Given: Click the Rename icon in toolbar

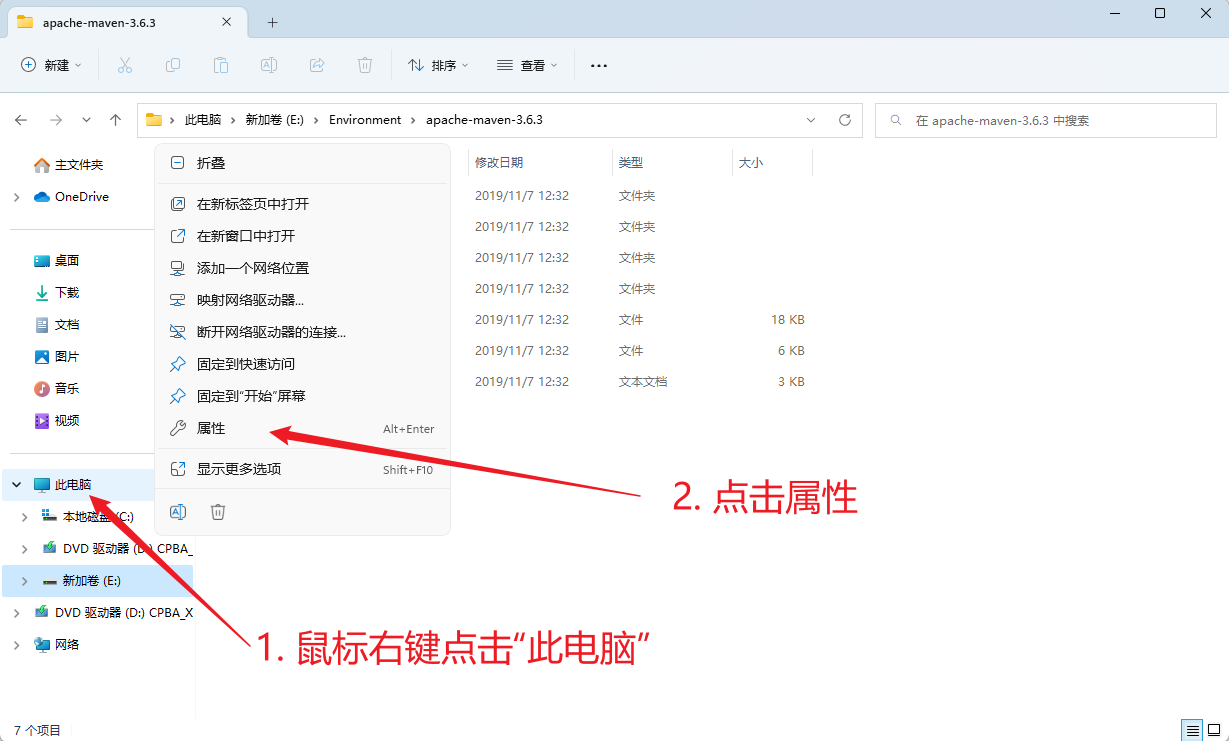Looking at the screenshot, I should pyautogui.click(x=269, y=65).
